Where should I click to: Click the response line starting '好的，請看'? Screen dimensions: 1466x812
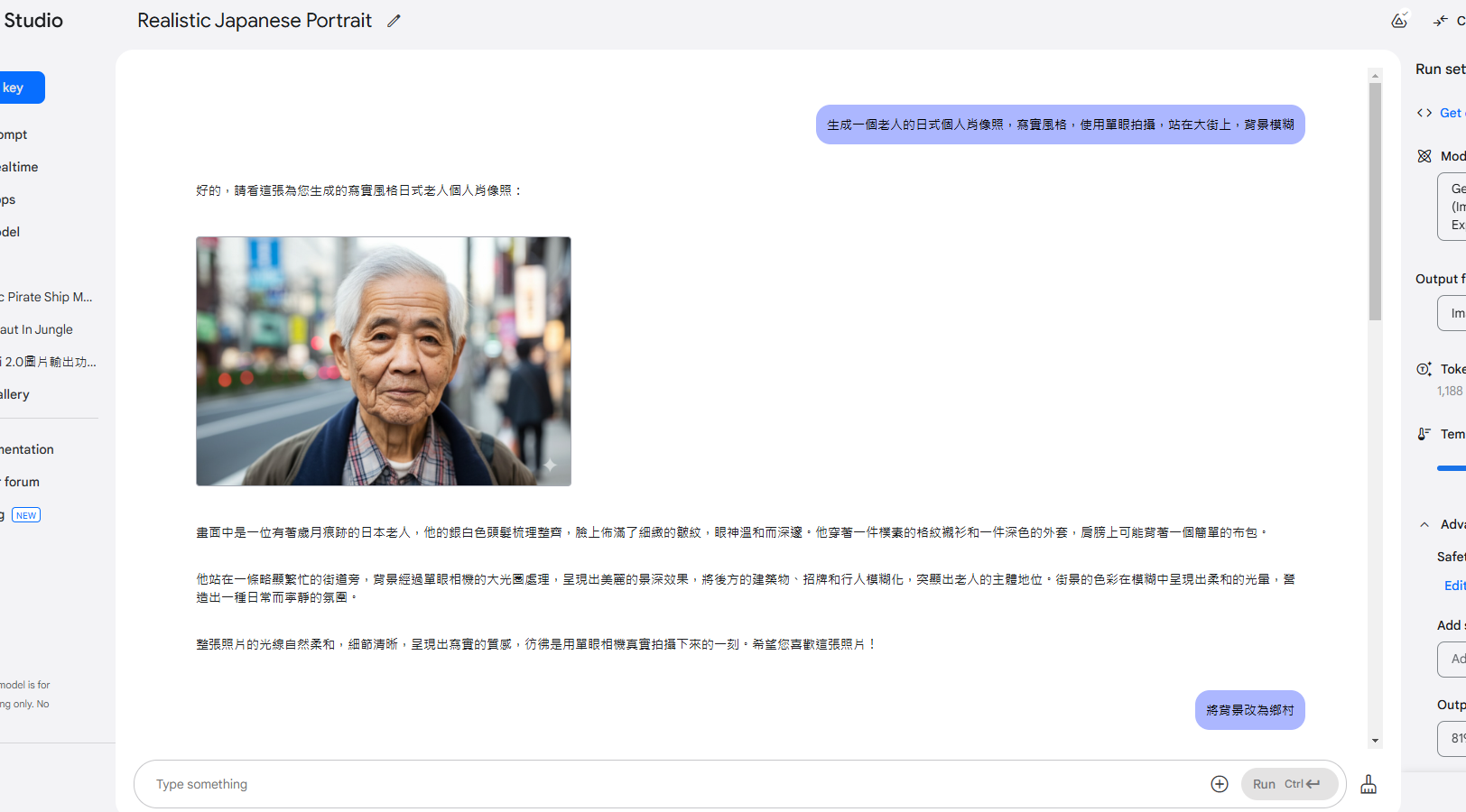point(359,190)
